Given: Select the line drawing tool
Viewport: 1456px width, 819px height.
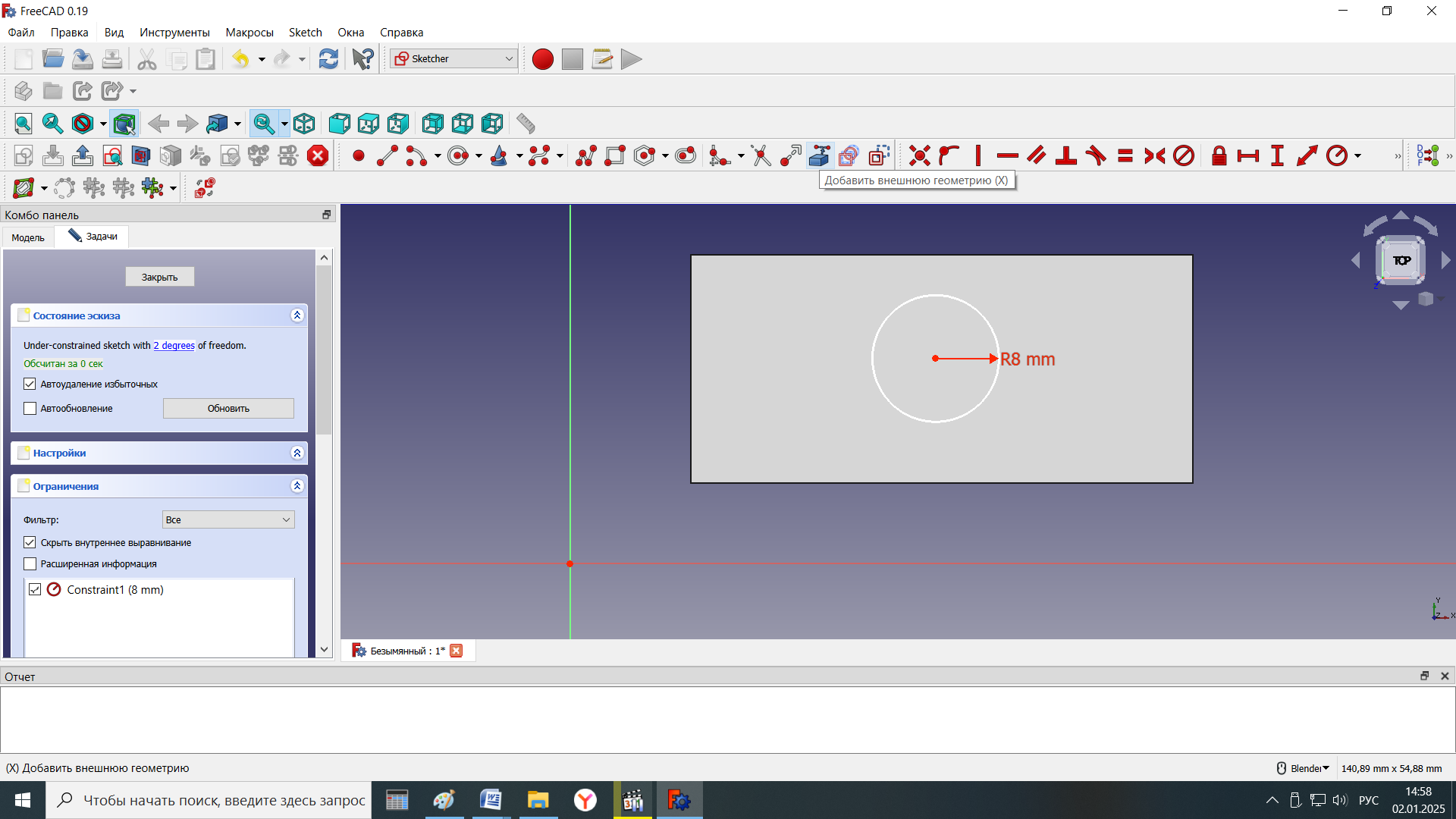Looking at the screenshot, I should [x=388, y=156].
